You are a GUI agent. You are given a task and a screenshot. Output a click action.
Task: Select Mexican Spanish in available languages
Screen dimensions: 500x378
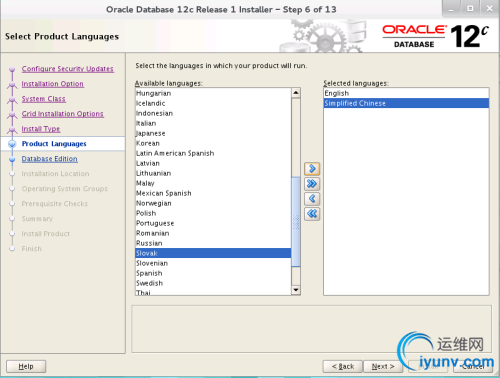(213, 193)
